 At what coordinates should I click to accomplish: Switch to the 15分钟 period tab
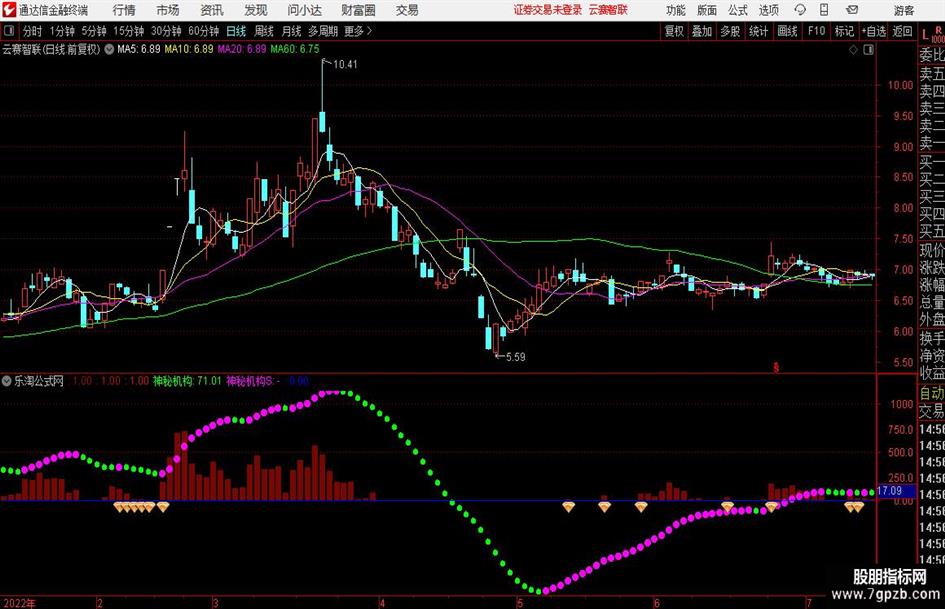click(x=129, y=31)
